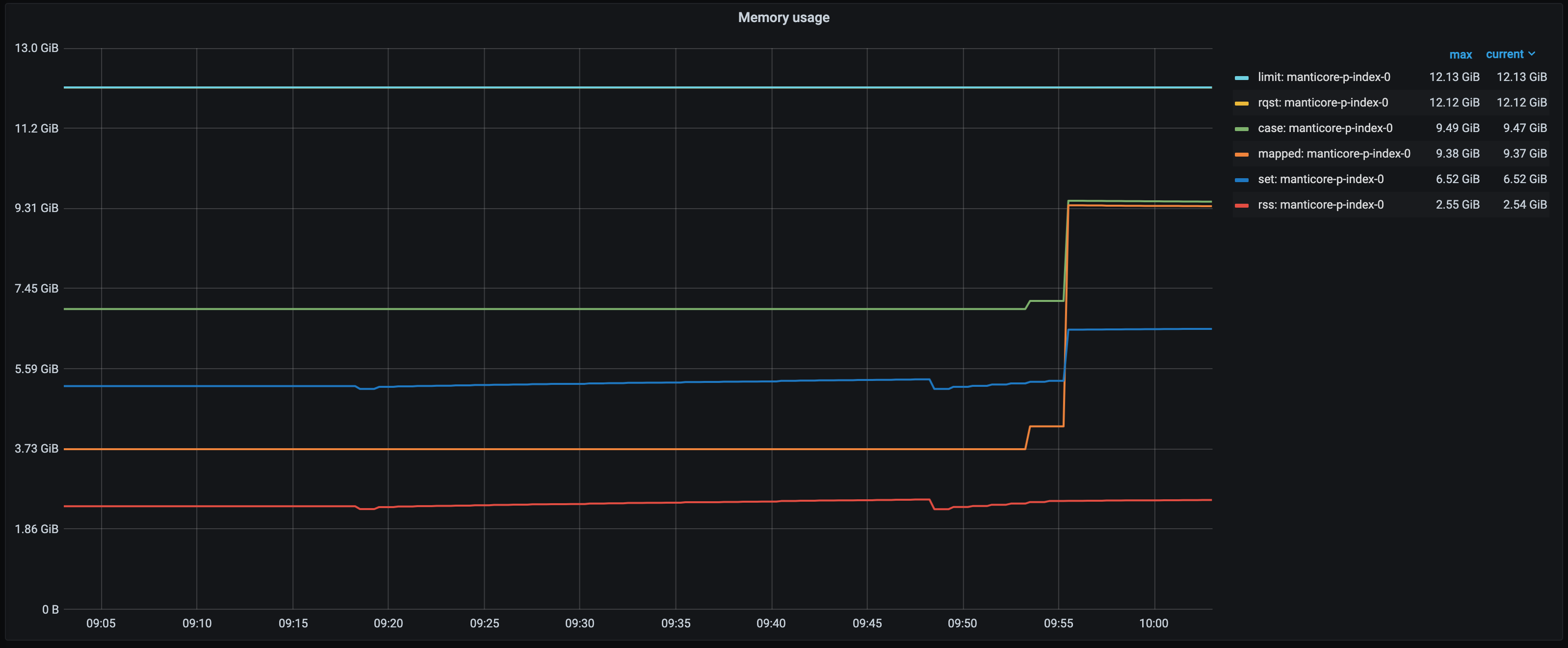Click the yellow color marker beside rqst series
The width and height of the screenshot is (1568, 648).
(x=1242, y=102)
